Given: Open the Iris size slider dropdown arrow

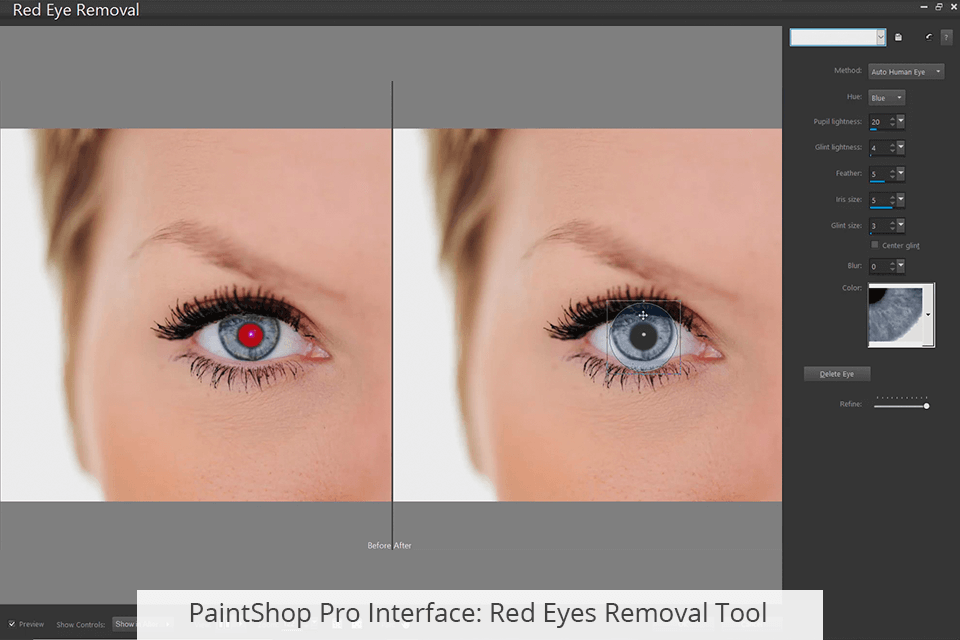Looking at the screenshot, I should [901, 200].
